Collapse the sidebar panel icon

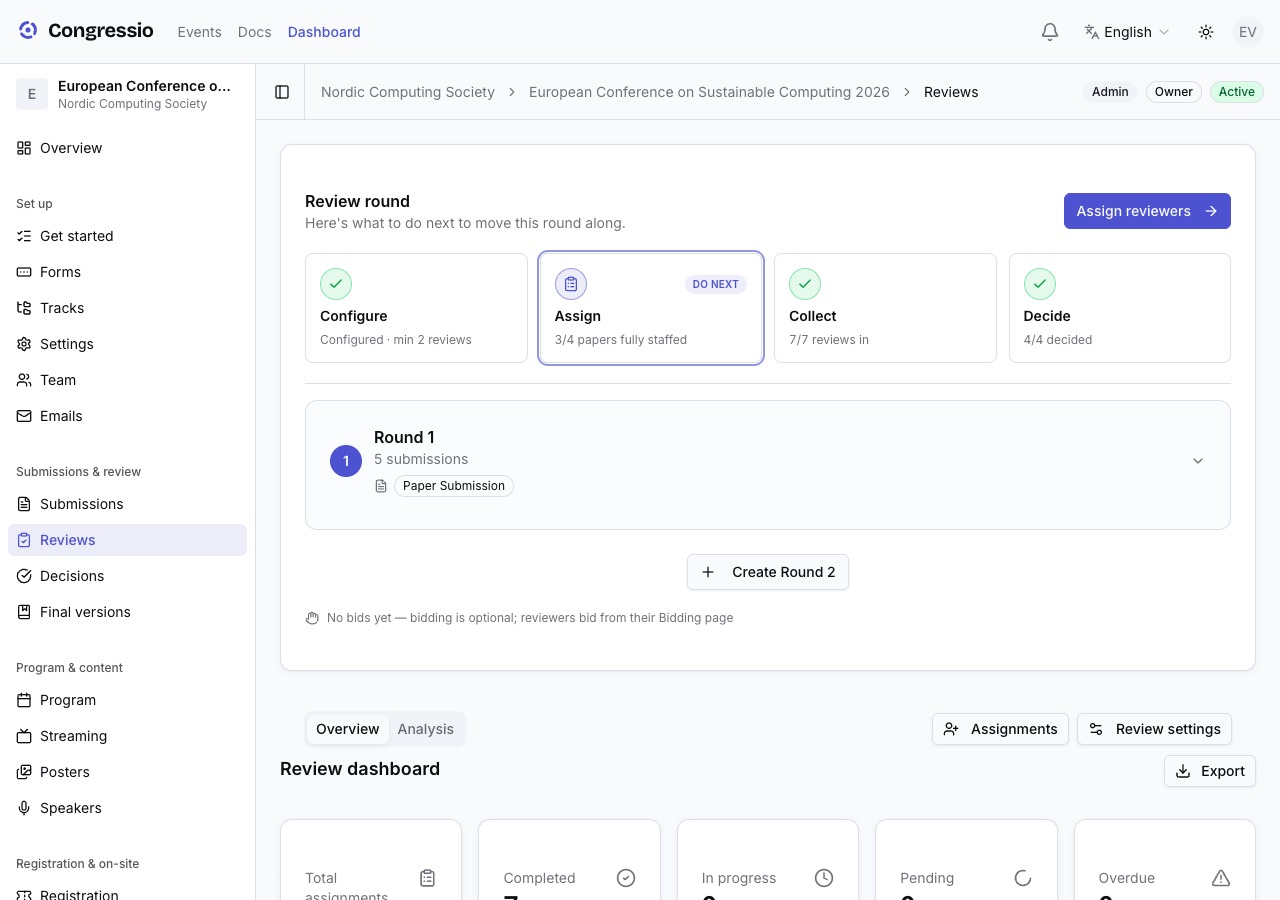[282, 92]
